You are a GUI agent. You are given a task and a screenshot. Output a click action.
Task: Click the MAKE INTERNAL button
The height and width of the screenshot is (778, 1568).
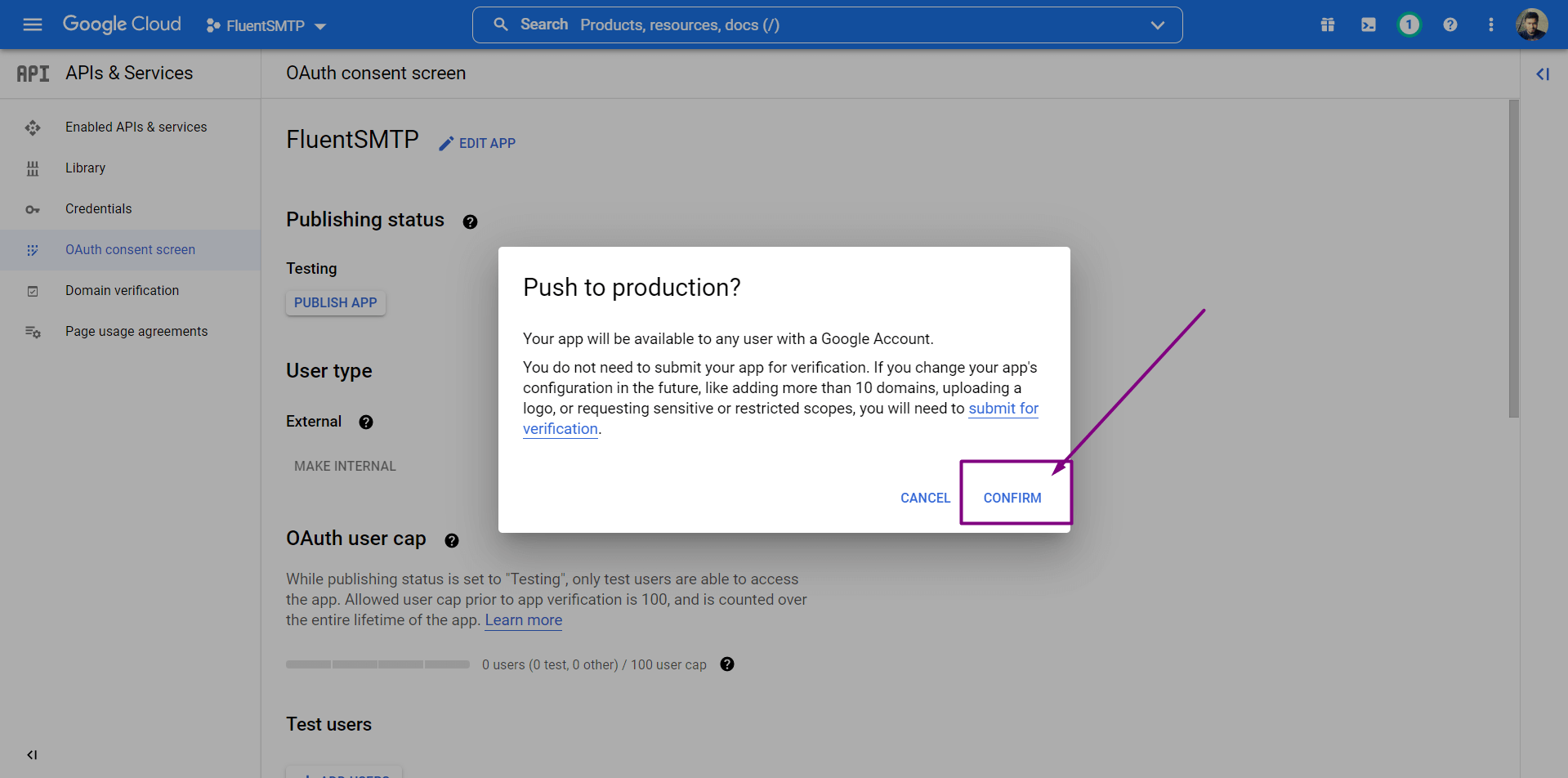point(345,466)
